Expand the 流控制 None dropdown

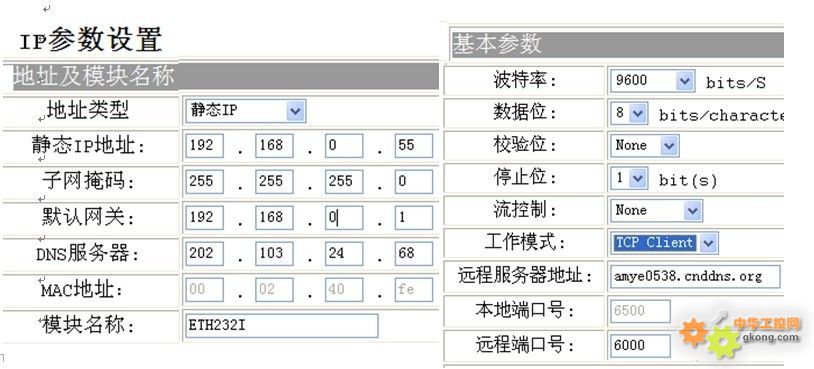click(x=657, y=211)
